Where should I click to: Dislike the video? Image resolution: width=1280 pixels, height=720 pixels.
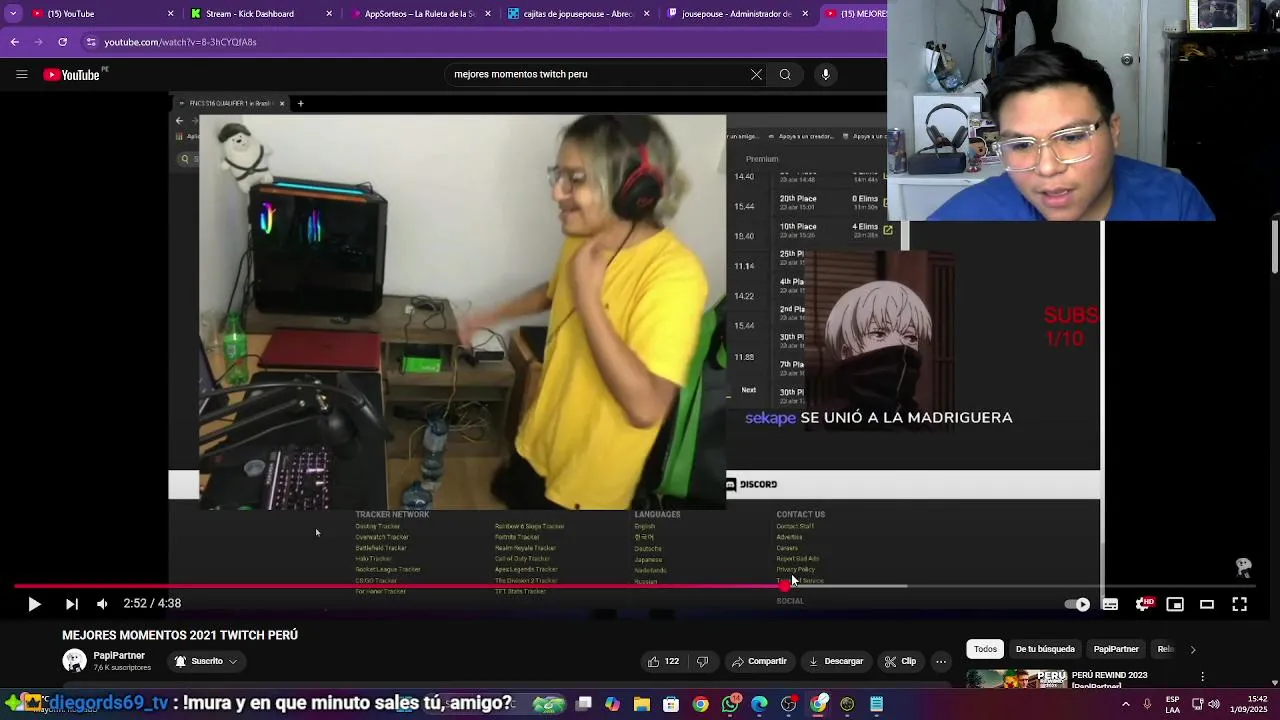click(x=702, y=661)
